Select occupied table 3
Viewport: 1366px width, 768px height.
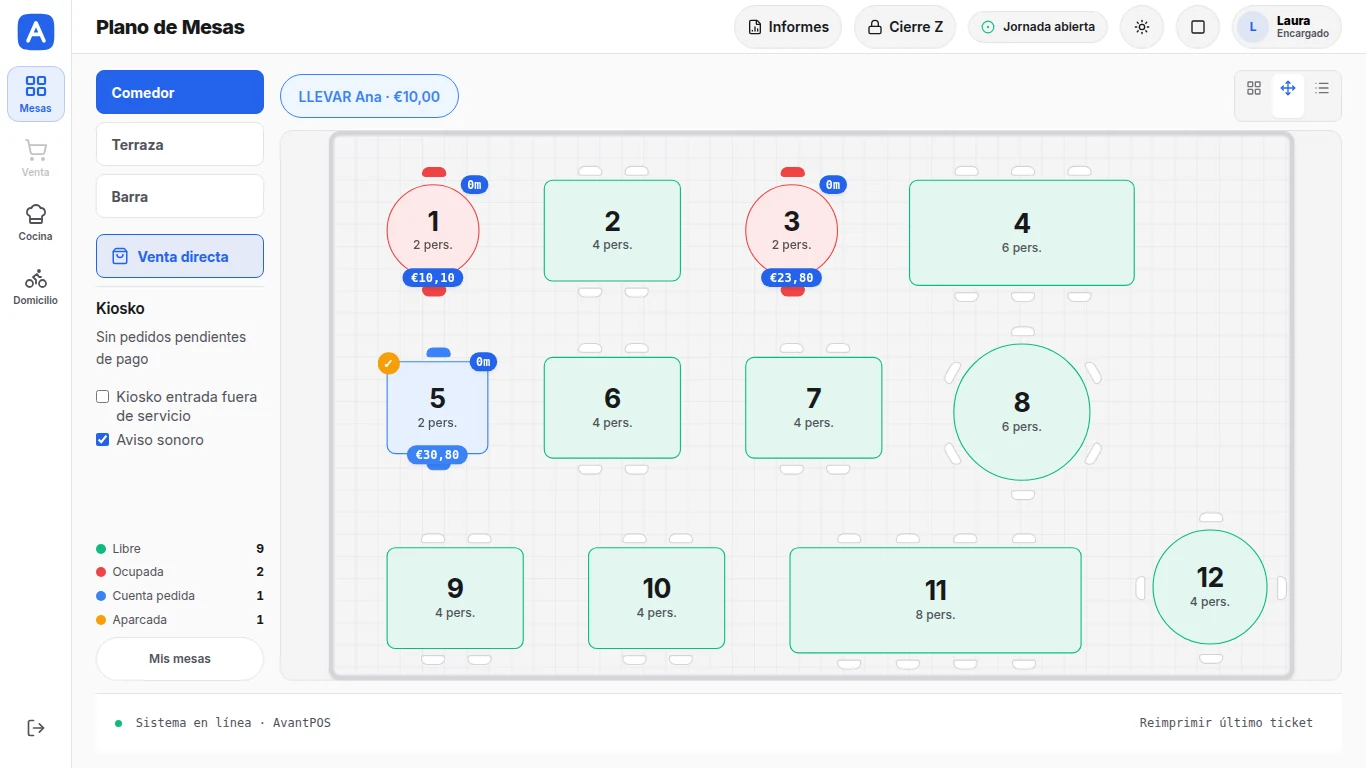(x=792, y=230)
